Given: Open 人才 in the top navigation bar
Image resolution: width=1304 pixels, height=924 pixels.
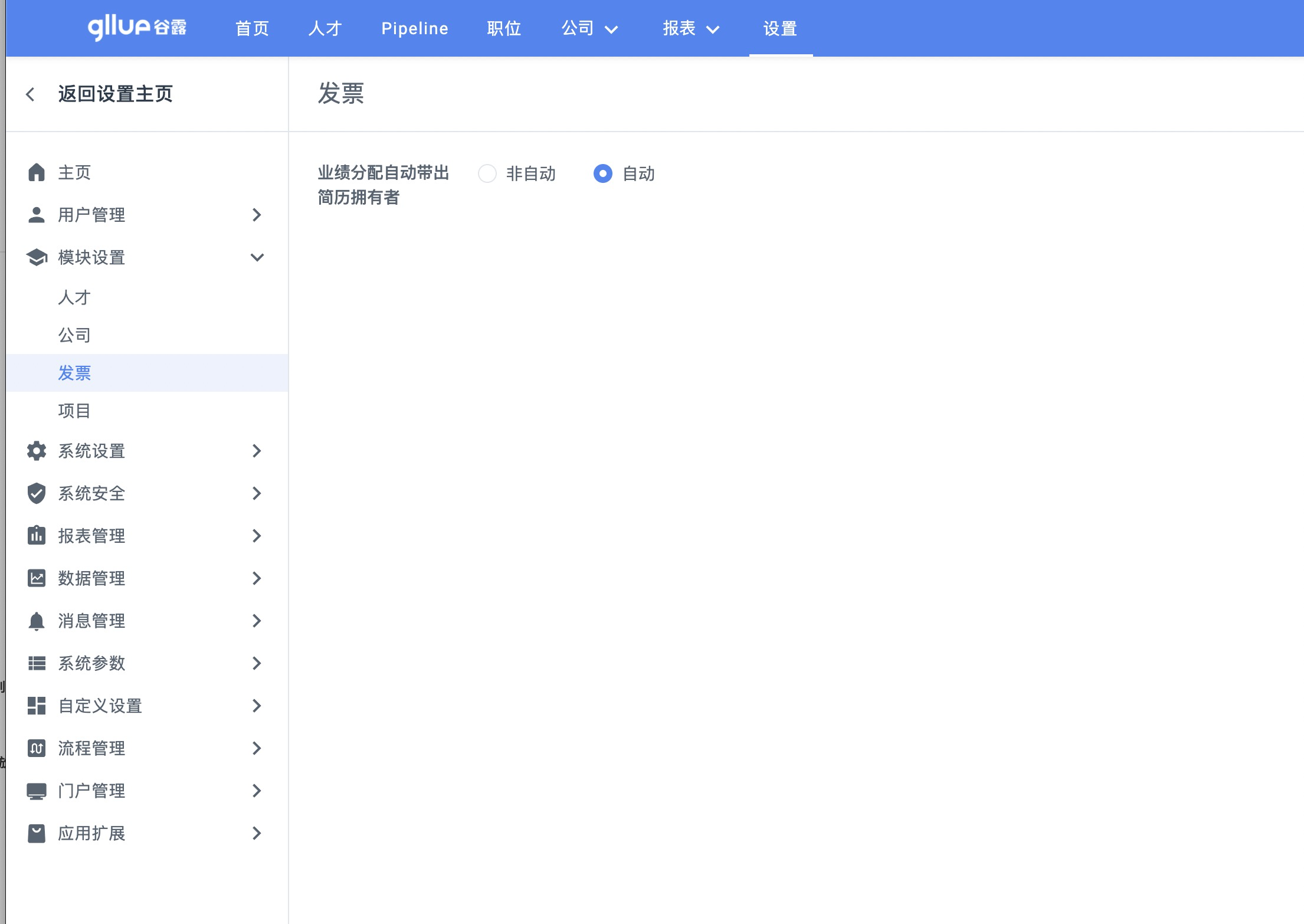Looking at the screenshot, I should click(x=325, y=28).
